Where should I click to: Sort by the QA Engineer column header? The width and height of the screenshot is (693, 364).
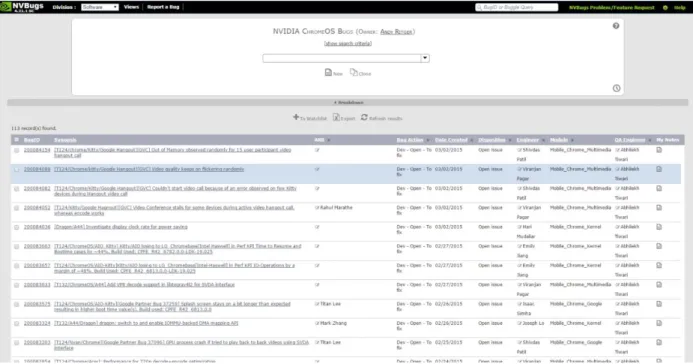629,140
